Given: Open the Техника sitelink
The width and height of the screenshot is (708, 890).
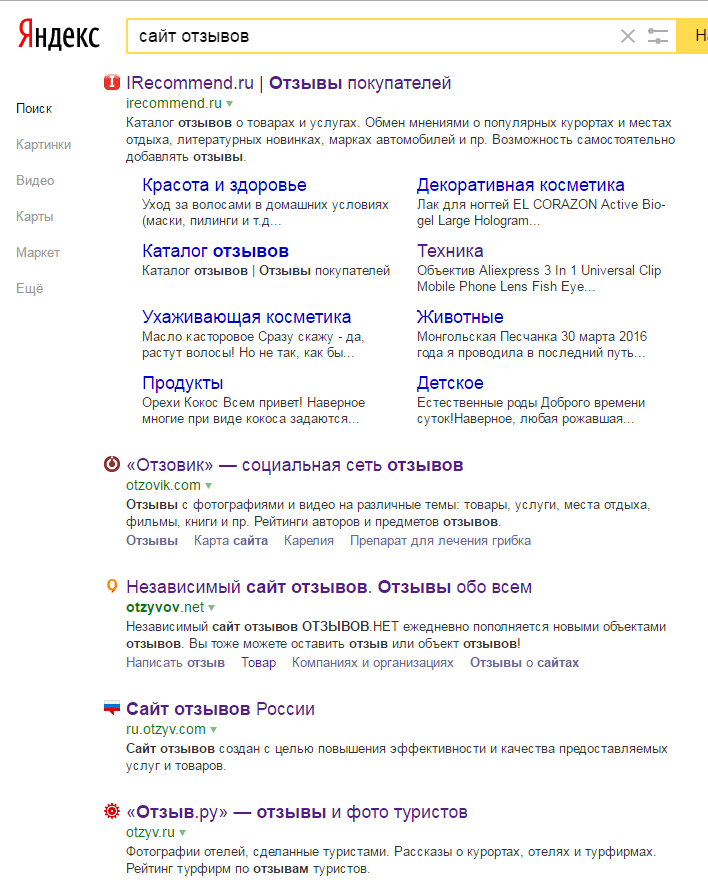Looking at the screenshot, I should 450,251.
